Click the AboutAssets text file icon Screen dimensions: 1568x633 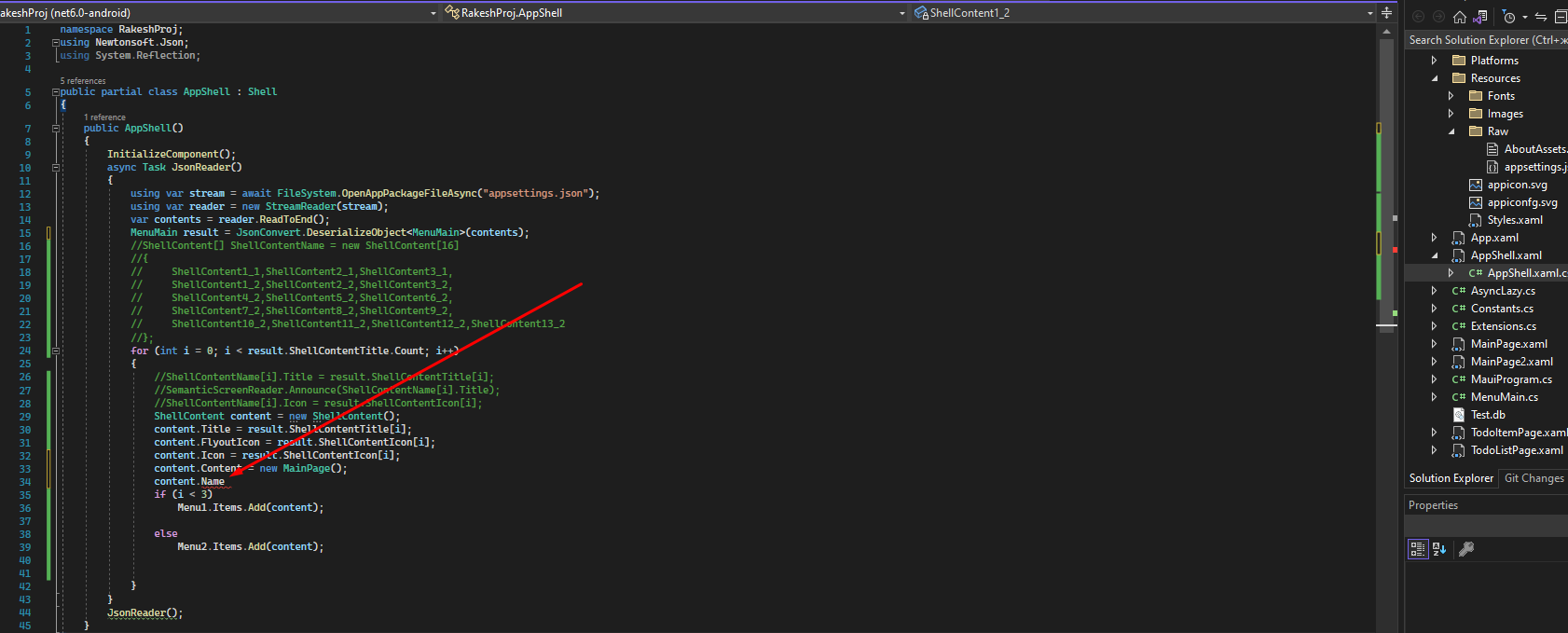1492,149
